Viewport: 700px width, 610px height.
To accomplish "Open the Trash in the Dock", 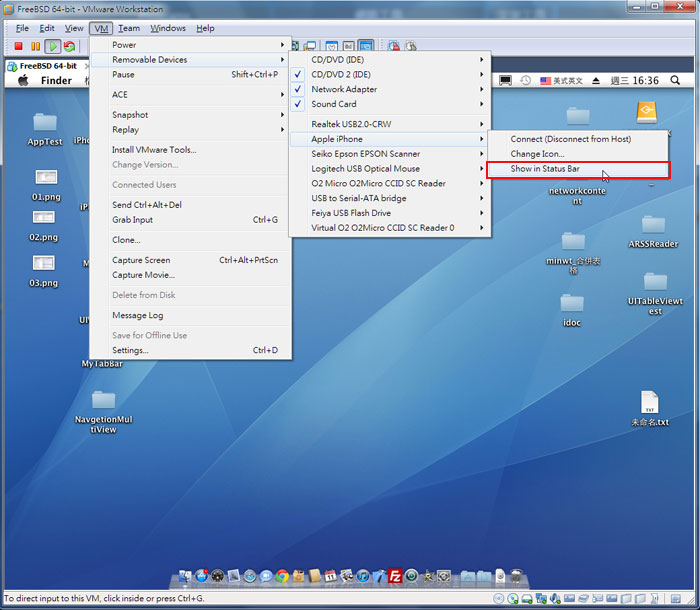I will (x=516, y=576).
